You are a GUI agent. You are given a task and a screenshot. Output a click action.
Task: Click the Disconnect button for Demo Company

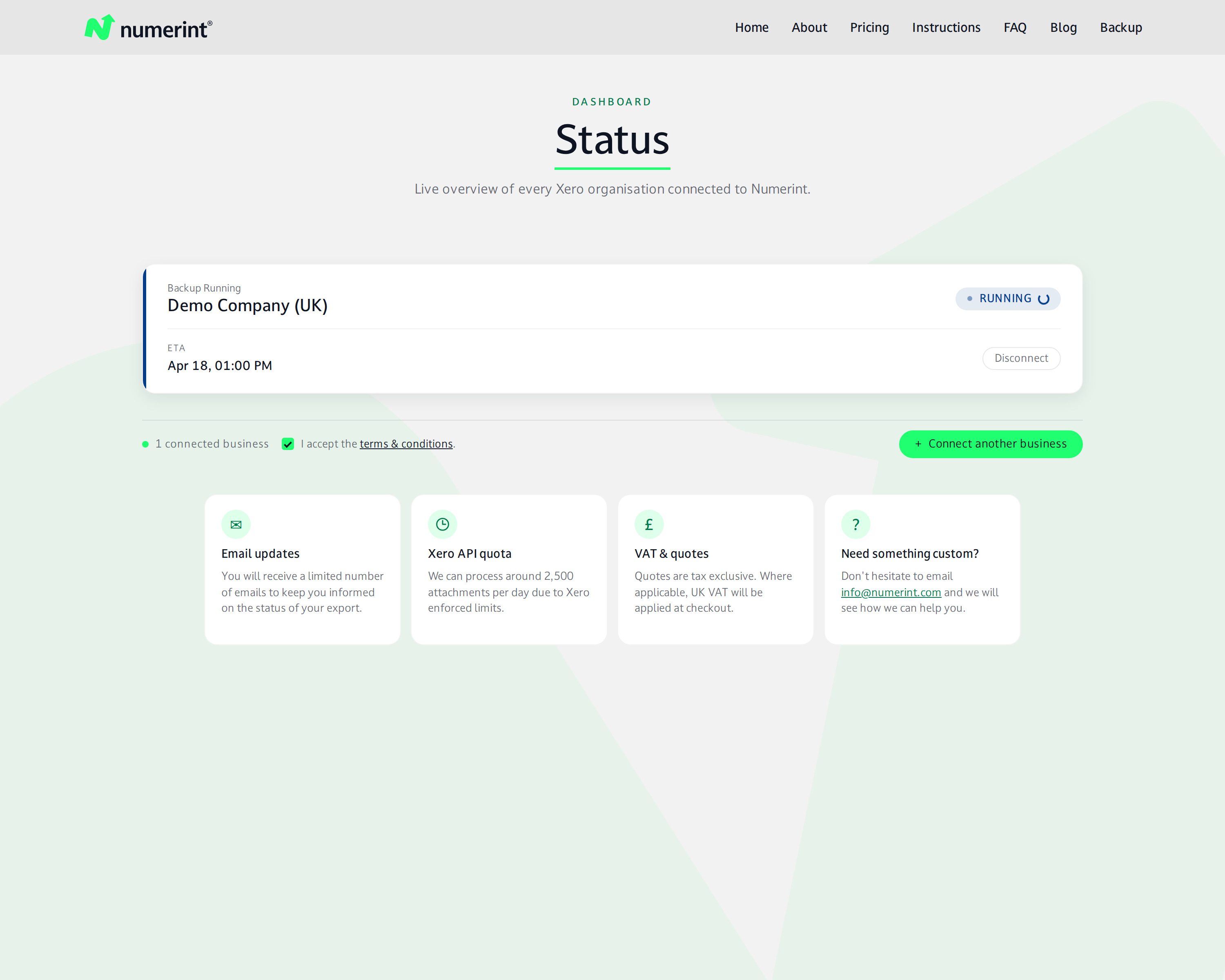click(1021, 359)
